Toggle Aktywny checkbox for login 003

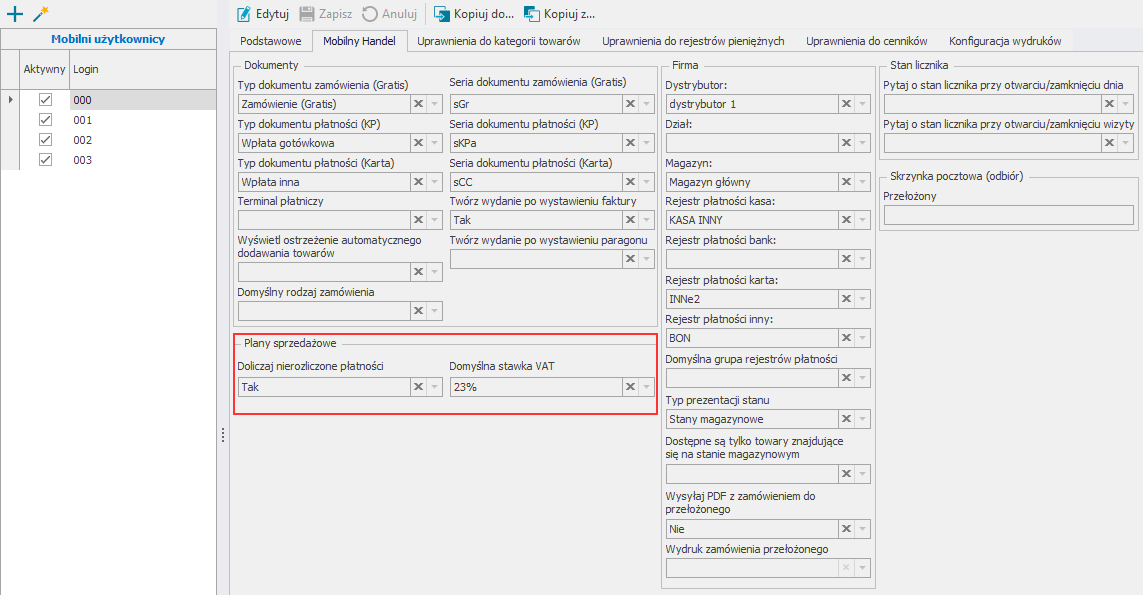click(x=45, y=160)
